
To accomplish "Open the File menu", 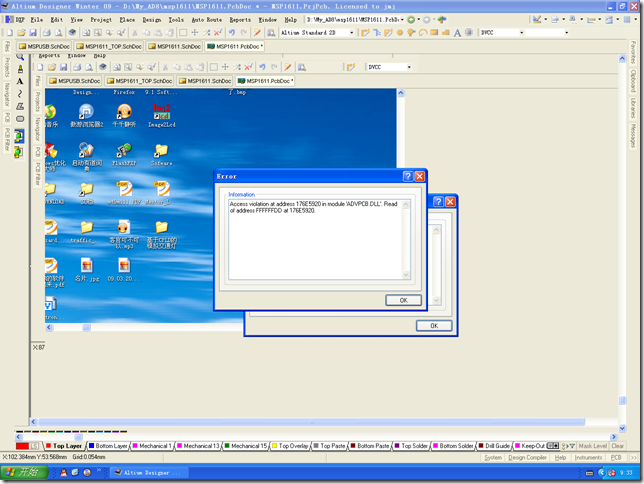I will (37, 19).
